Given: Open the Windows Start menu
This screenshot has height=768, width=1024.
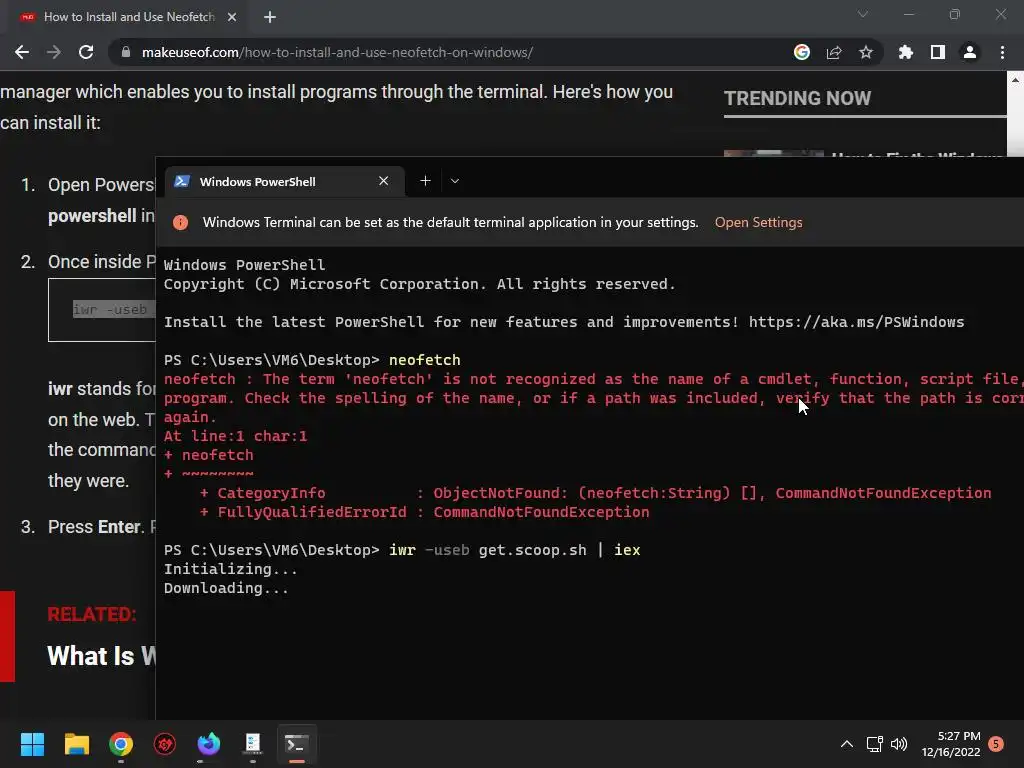Looking at the screenshot, I should pyautogui.click(x=32, y=744).
